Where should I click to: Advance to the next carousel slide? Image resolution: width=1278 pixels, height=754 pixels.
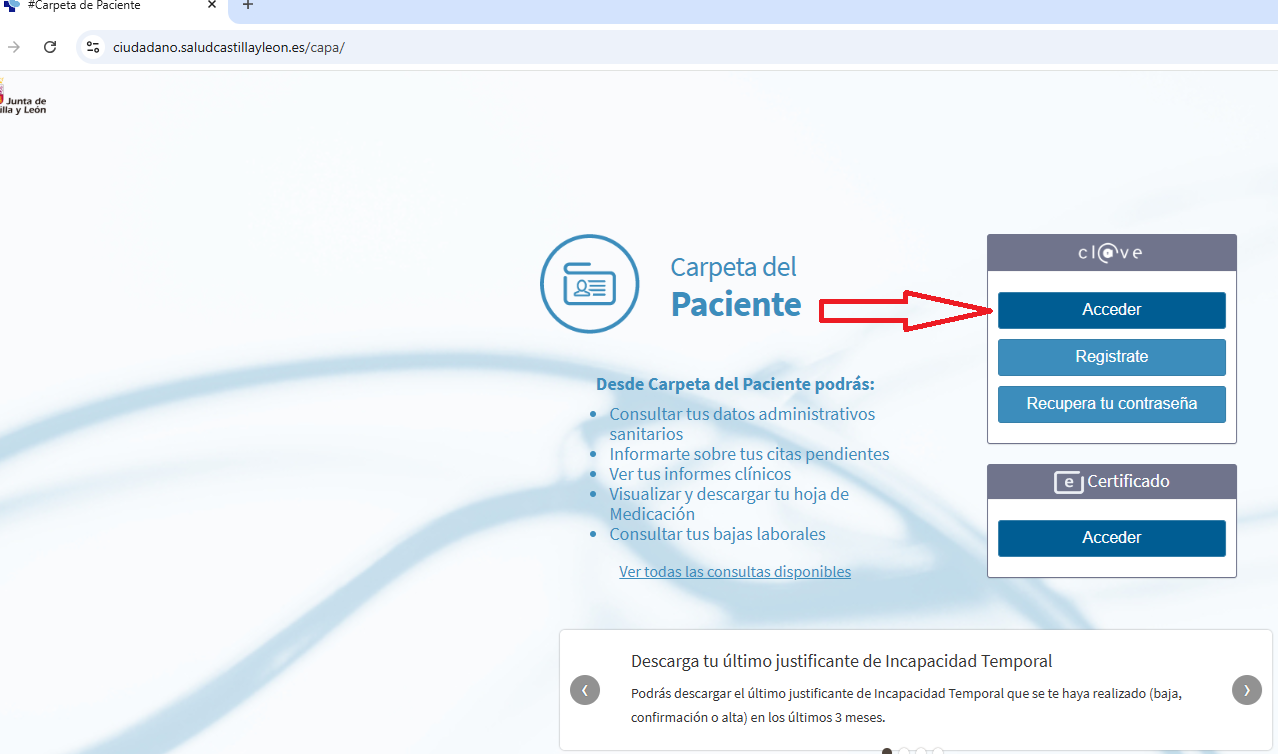[1246, 690]
